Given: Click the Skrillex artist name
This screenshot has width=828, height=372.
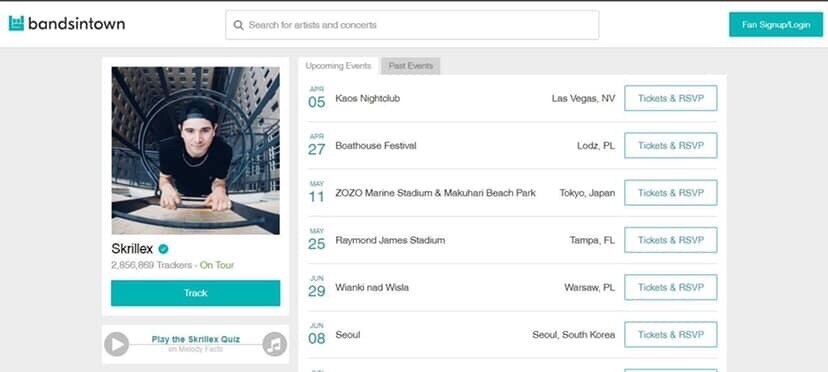Looking at the screenshot, I should tap(132, 249).
